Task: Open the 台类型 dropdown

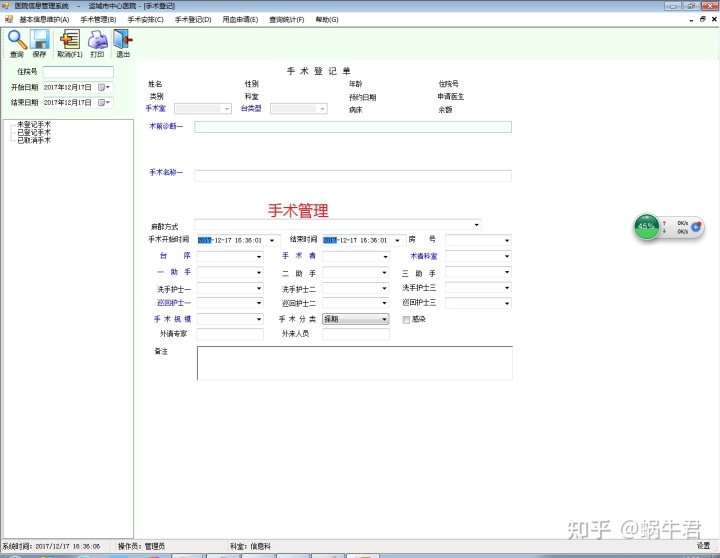Action: (x=322, y=109)
